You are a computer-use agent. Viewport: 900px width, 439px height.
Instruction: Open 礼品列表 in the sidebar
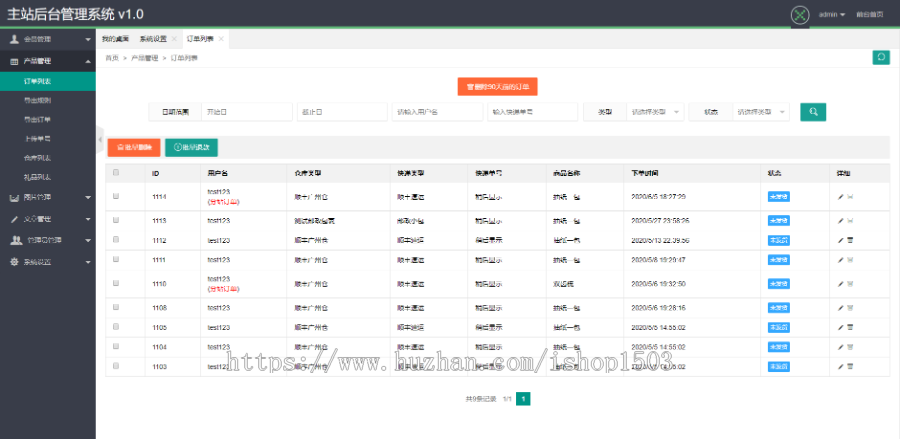[x=48, y=177]
